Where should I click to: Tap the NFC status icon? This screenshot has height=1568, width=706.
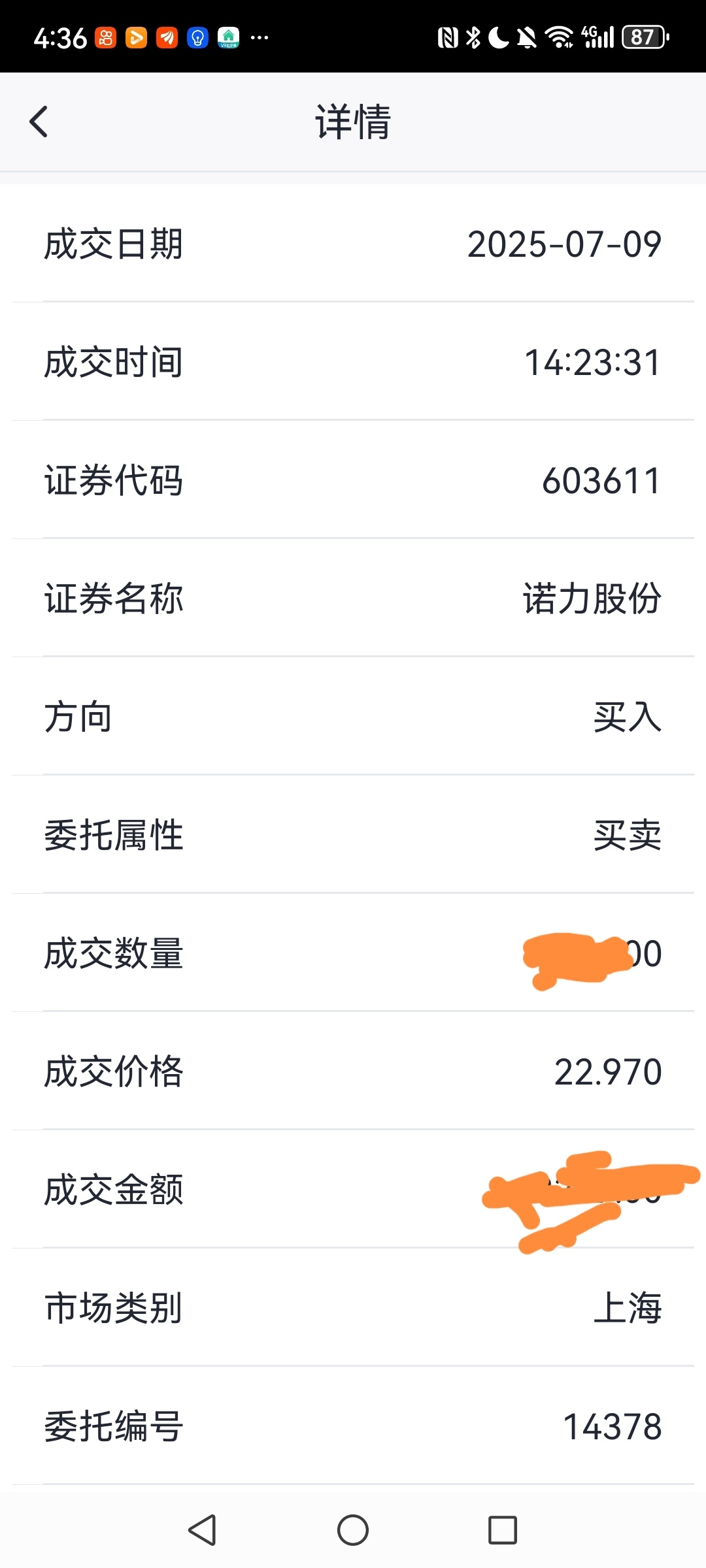click(x=448, y=37)
